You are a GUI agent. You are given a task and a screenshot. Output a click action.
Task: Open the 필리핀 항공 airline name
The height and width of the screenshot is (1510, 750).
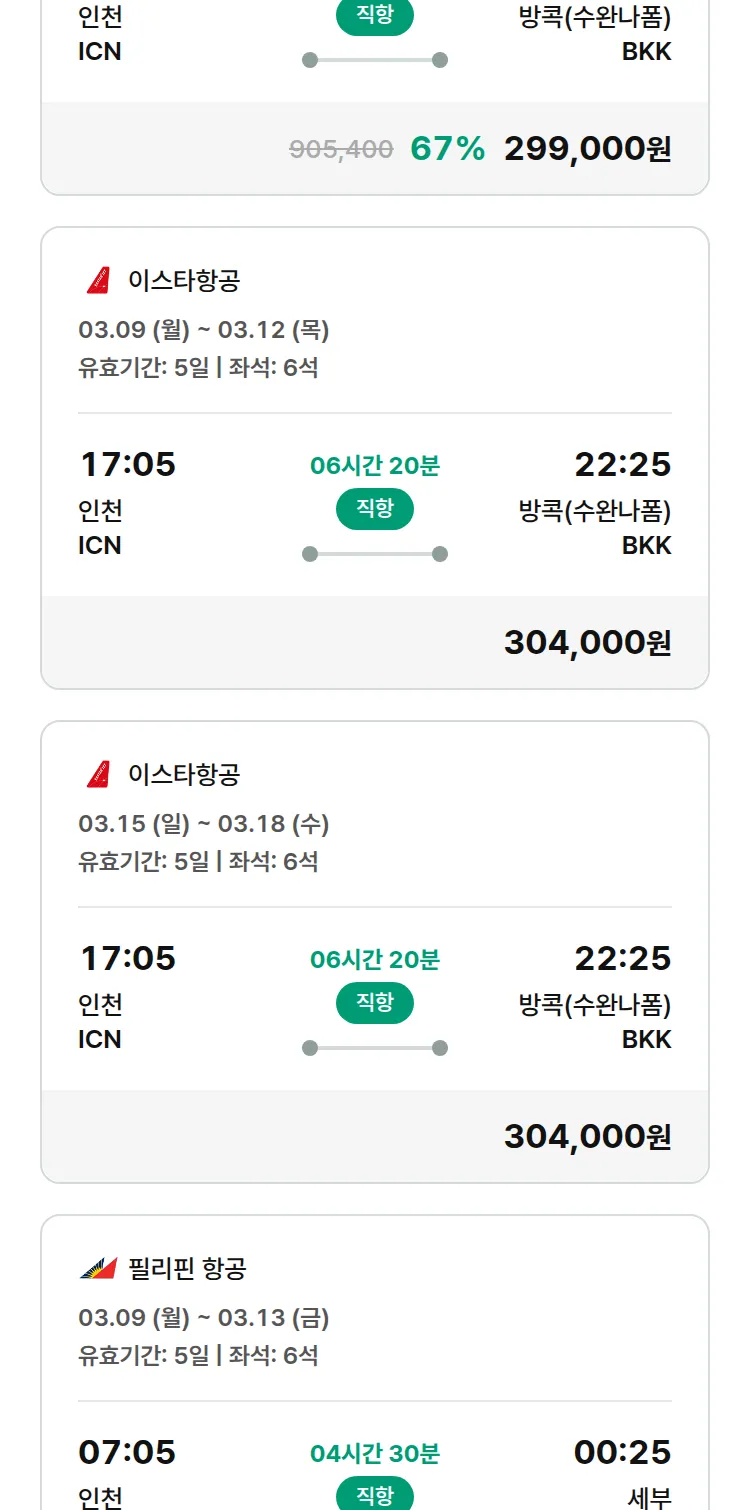pos(187,1269)
